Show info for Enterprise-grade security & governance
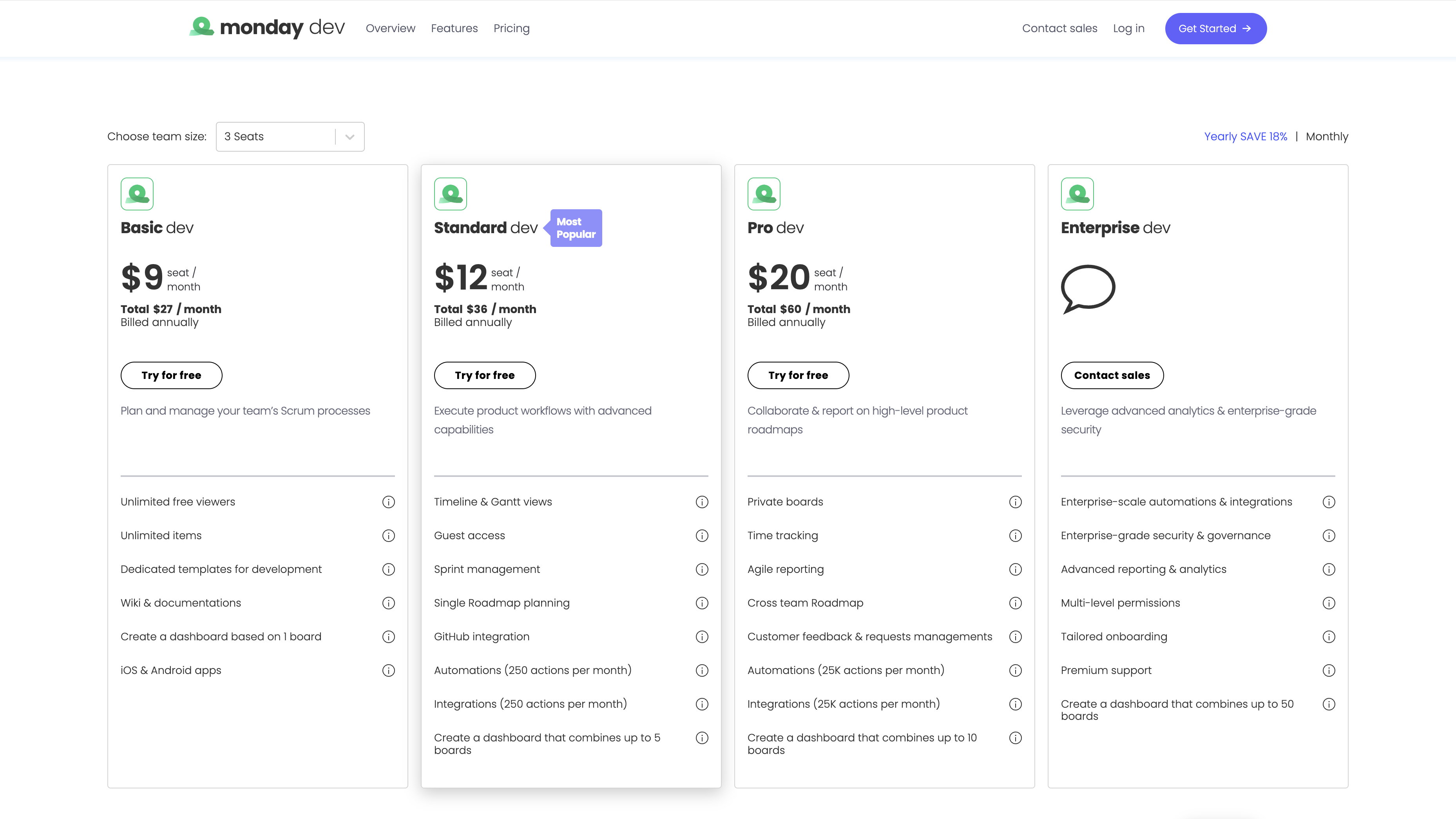 pyautogui.click(x=1329, y=535)
